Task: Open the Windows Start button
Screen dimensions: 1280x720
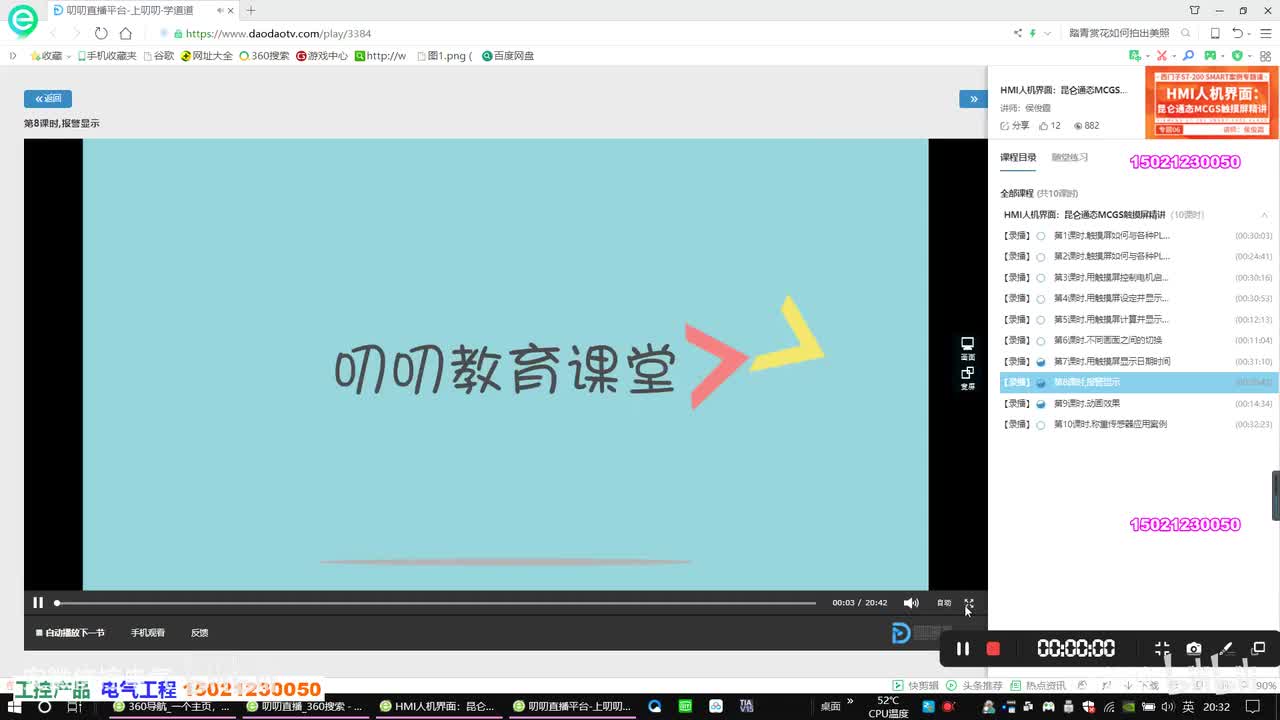Action: (15, 707)
